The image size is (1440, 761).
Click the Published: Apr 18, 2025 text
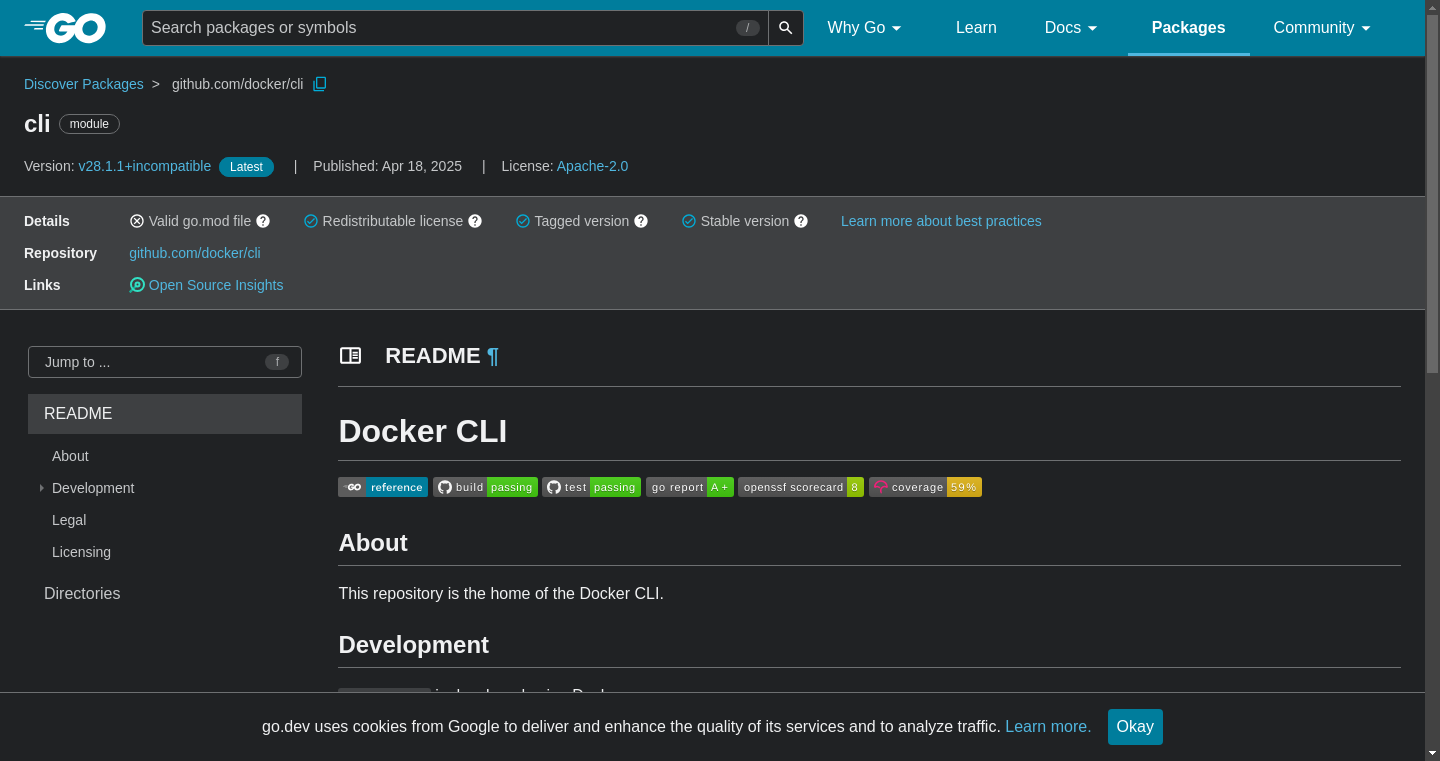pyautogui.click(x=387, y=166)
